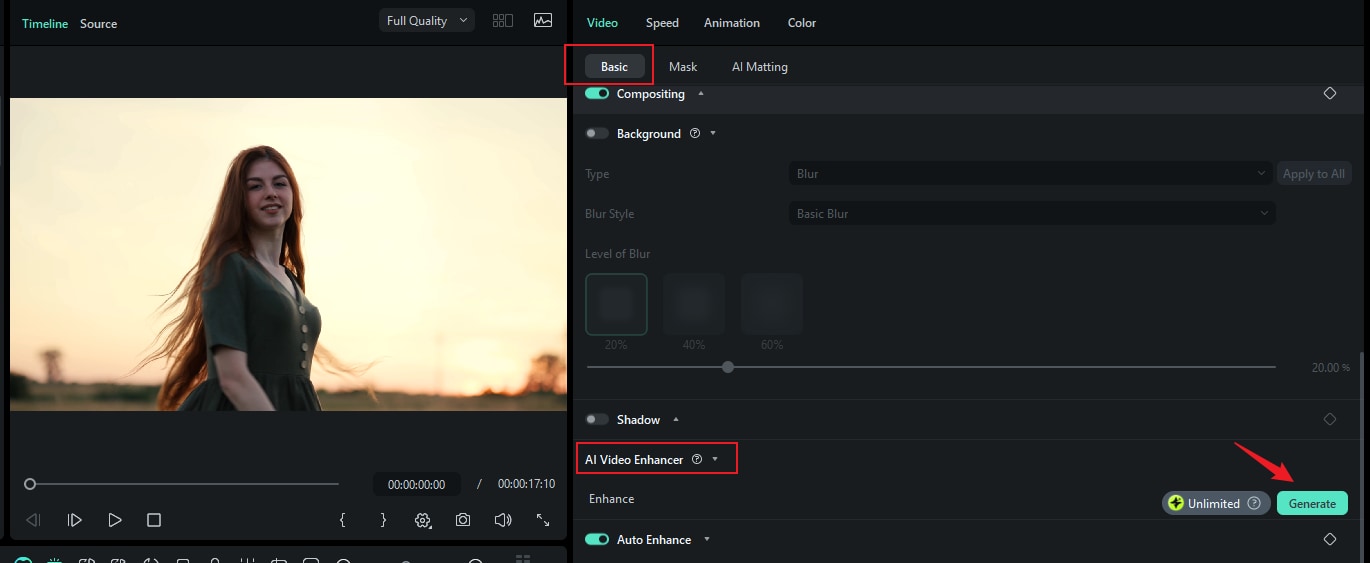The width and height of the screenshot is (1370, 563).
Task: Open the Video properties tab
Action: (x=602, y=23)
